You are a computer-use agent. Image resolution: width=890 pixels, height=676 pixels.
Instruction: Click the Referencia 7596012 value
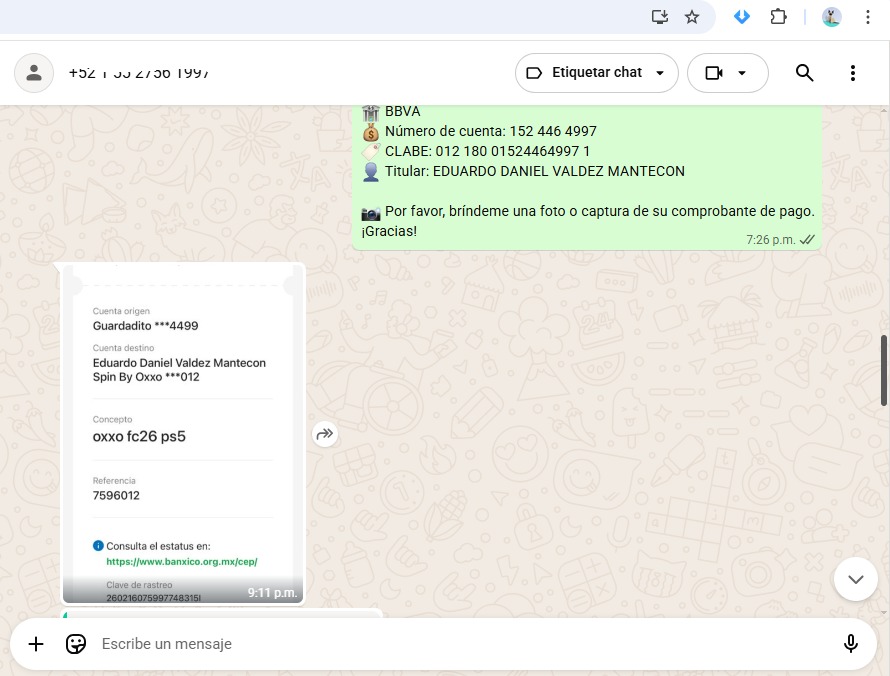point(116,495)
